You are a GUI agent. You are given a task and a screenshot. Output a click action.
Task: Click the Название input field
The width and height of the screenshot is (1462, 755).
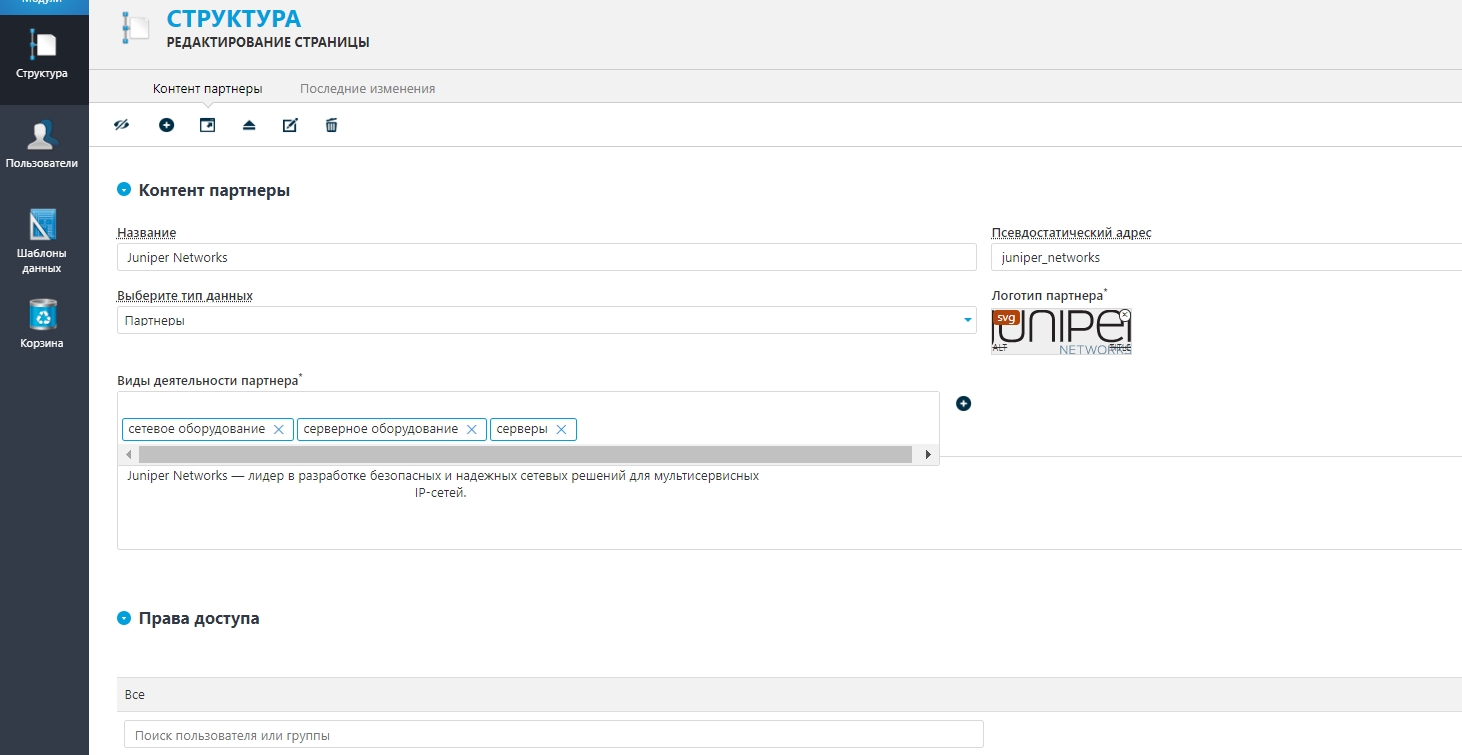(546, 257)
